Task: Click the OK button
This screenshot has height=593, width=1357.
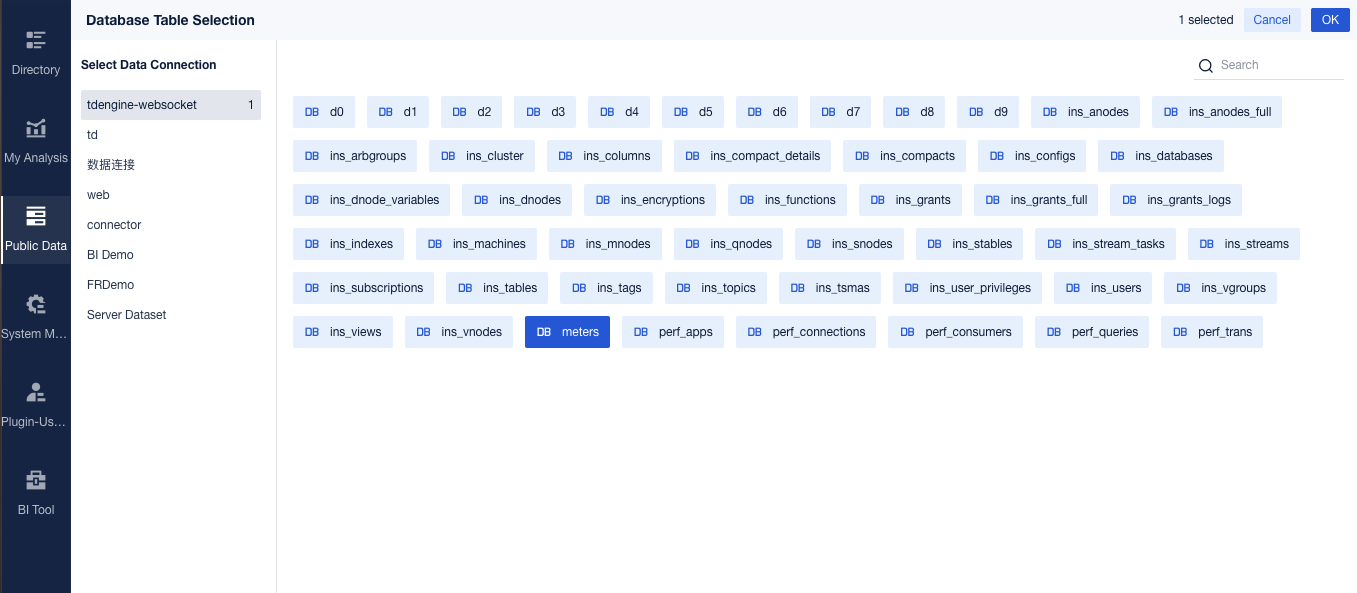Action: pyautogui.click(x=1330, y=20)
